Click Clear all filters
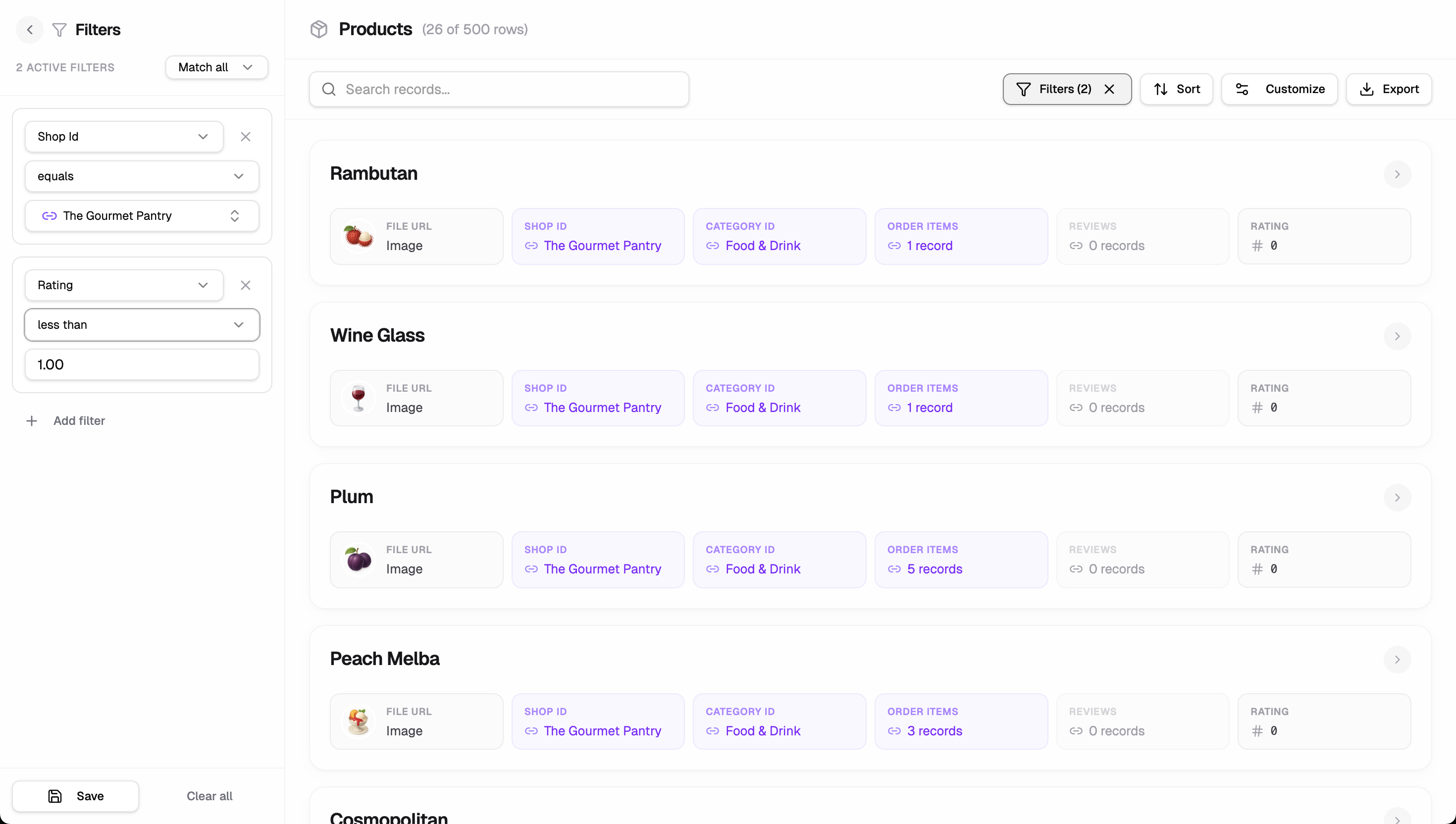Viewport: 1456px width, 824px height. [209, 796]
